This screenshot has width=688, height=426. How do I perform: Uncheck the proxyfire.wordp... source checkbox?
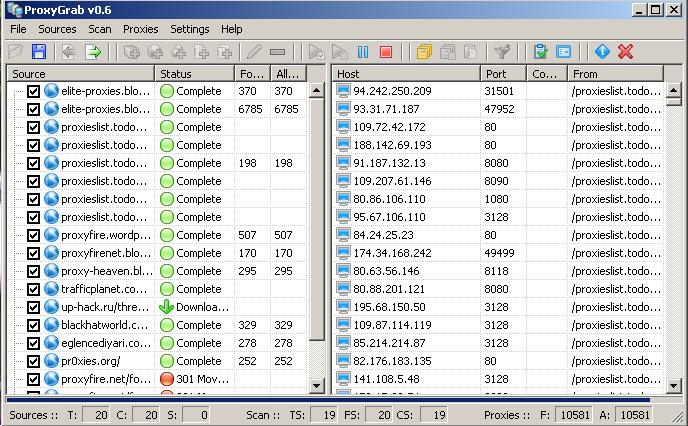pyautogui.click(x=34, y=235)
